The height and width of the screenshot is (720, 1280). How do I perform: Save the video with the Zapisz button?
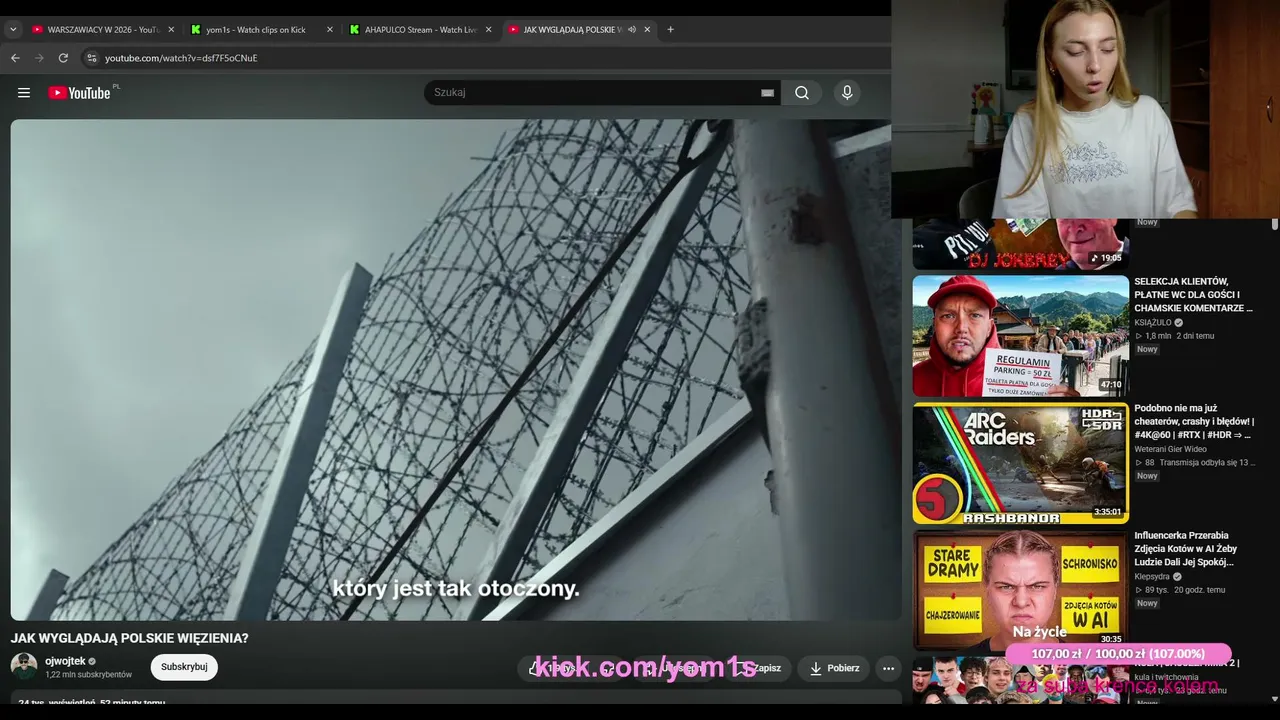click(759, 668)
